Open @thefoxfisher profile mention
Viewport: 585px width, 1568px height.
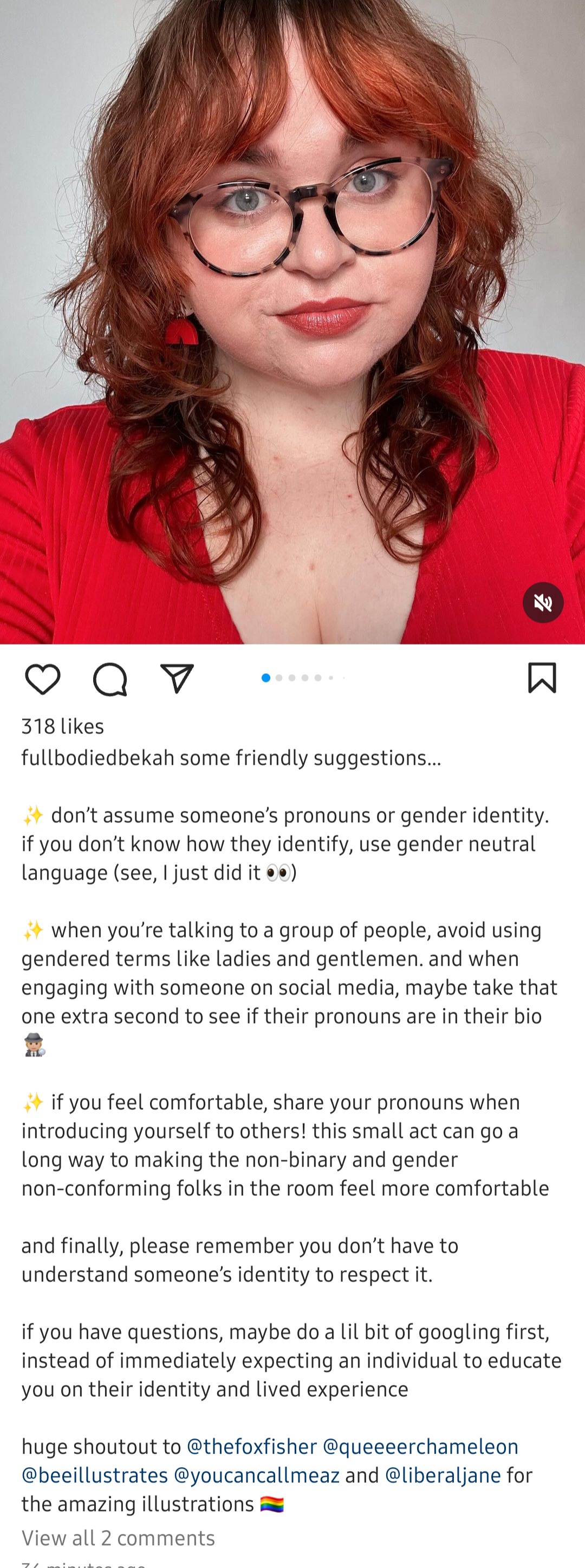pyautogui.click(x=251, y=1446)
